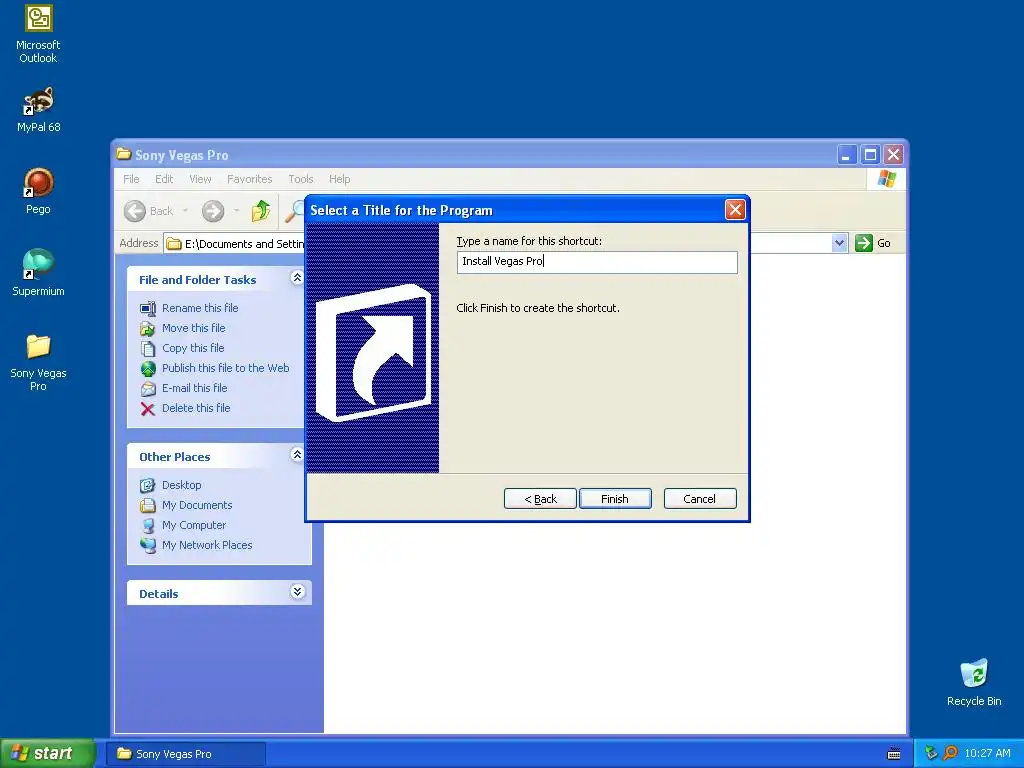Click inside the shortcut name field

click(597, 262)
